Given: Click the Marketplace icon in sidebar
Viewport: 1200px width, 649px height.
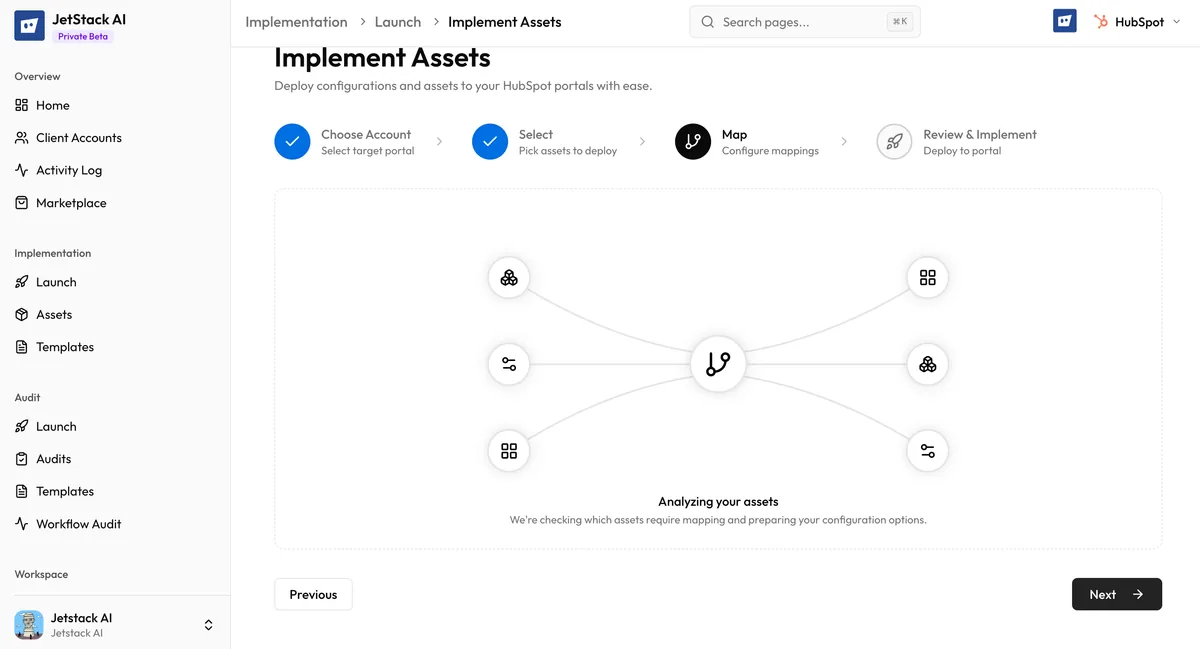Looking at the screenshot, I should click(22, 202).
